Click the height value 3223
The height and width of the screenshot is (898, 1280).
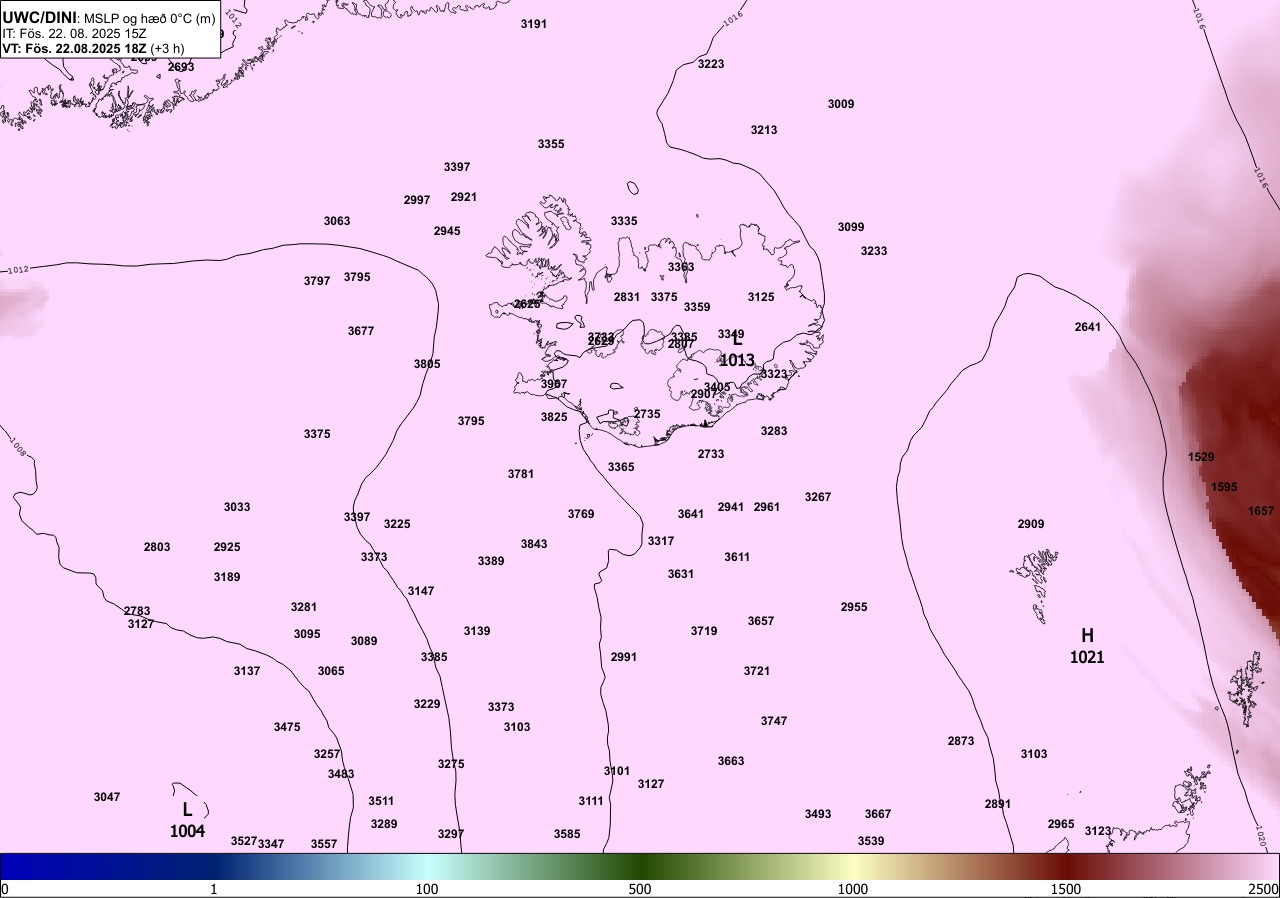[x=711, y=64]
